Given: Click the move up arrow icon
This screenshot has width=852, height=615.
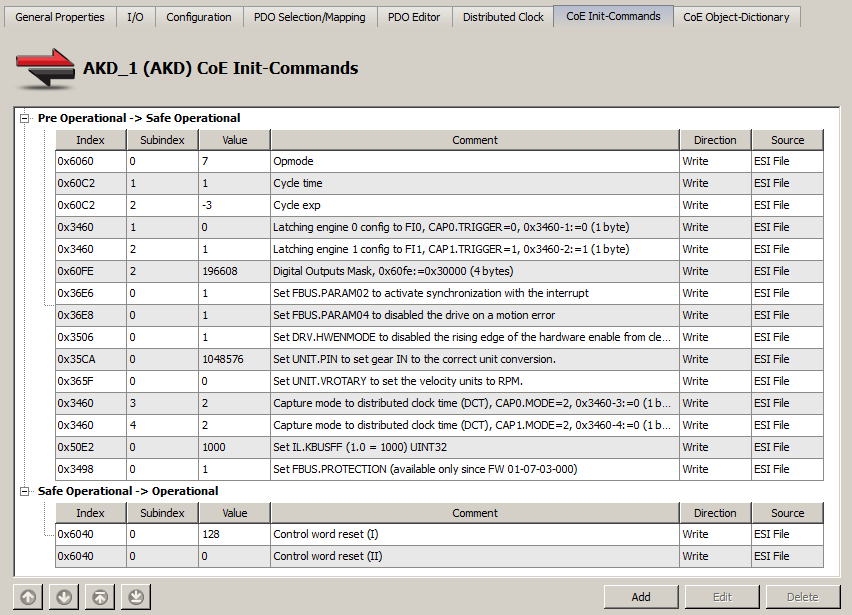Looking at the screenshot, I should click(x=28, y=597).
